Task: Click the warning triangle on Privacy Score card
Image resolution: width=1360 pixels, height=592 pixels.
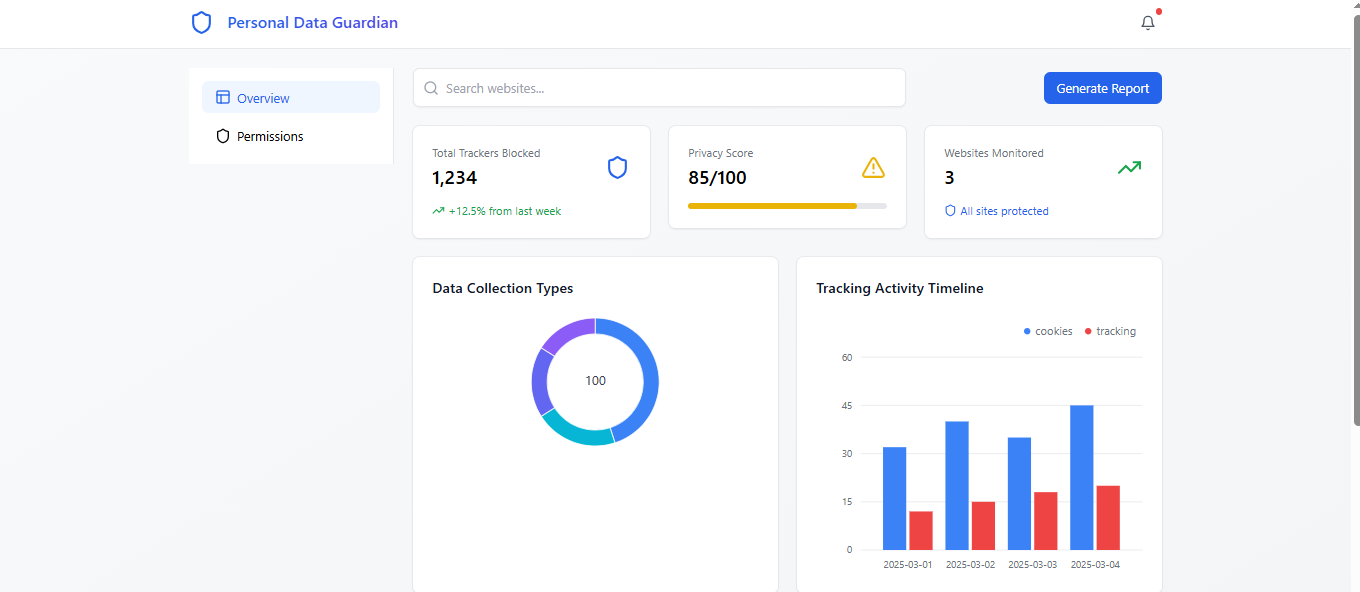Action: tap(874, 168)
